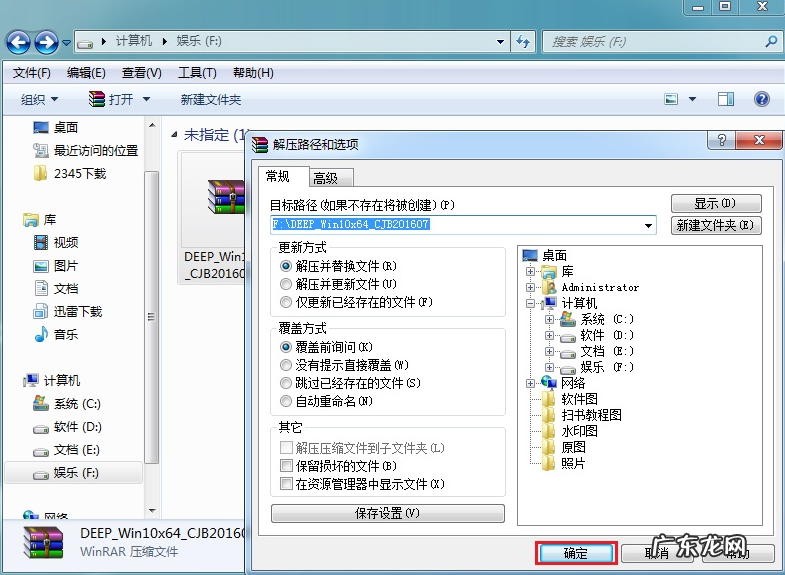The image size is (785, 575).
Task: Open 迅雷下载 library in sidebar
Action: (68, 312)
